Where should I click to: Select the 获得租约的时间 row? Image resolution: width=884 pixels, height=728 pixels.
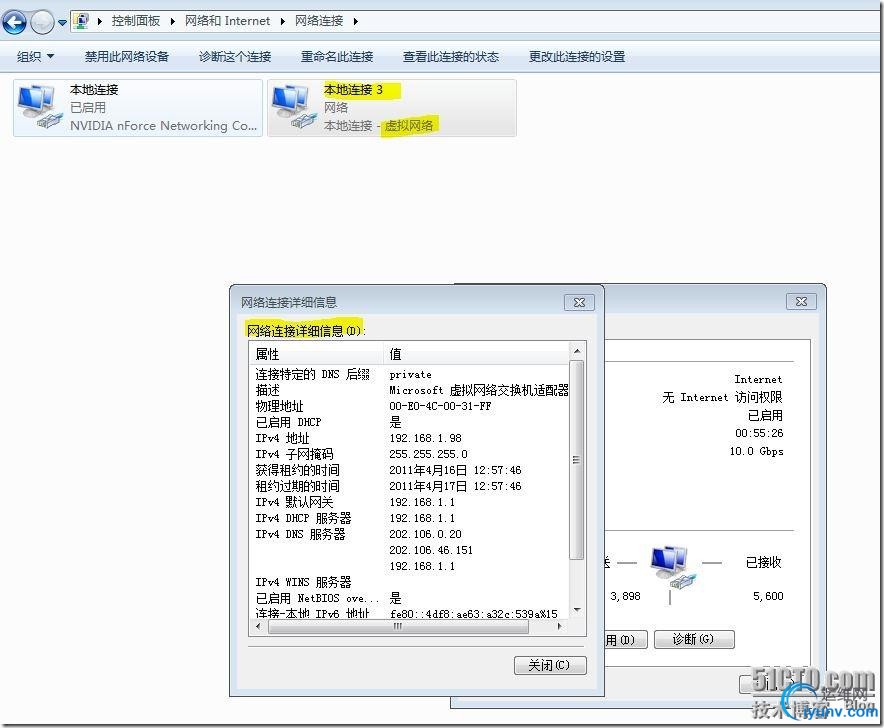pyautogui.click(x=409, y=470)
